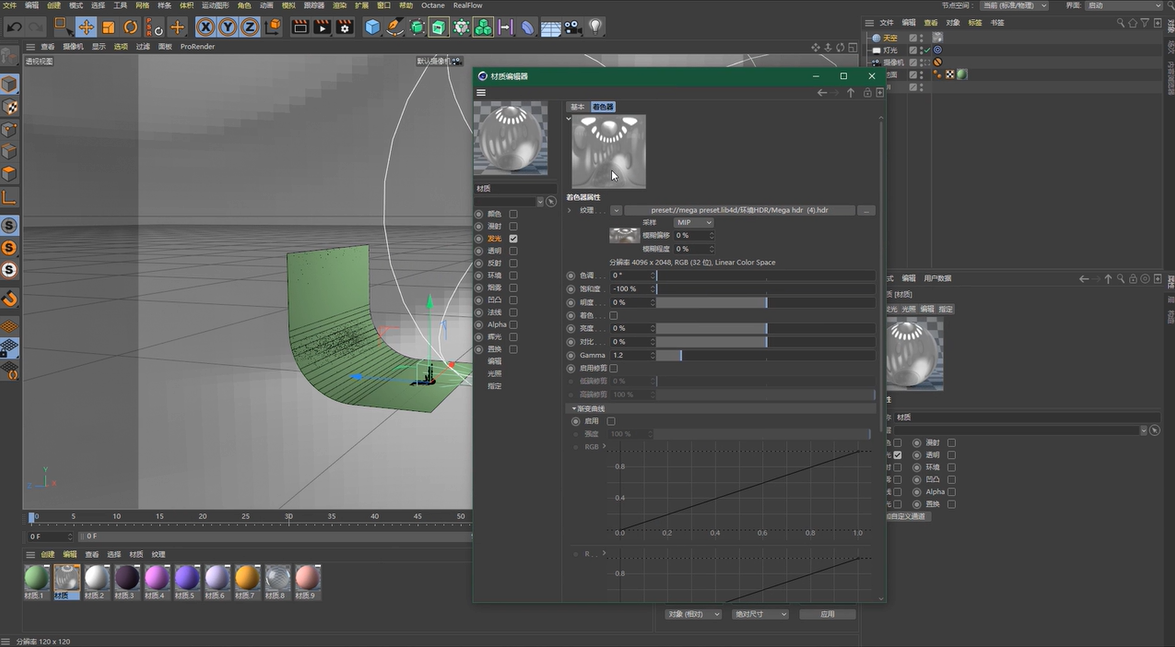Viewport: 1175px width, 647px height.
Task: Open the RealFlow menu
Action: pyautogui.click(x=468, y=5)
